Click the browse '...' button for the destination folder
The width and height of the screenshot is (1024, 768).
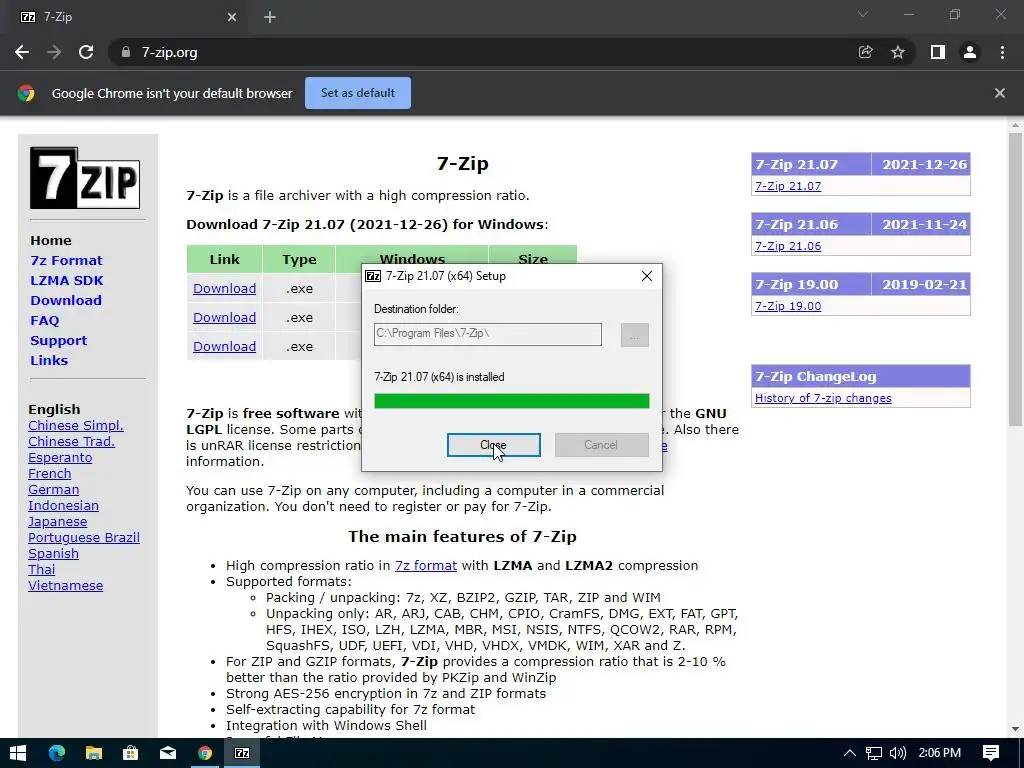(635, 335)
